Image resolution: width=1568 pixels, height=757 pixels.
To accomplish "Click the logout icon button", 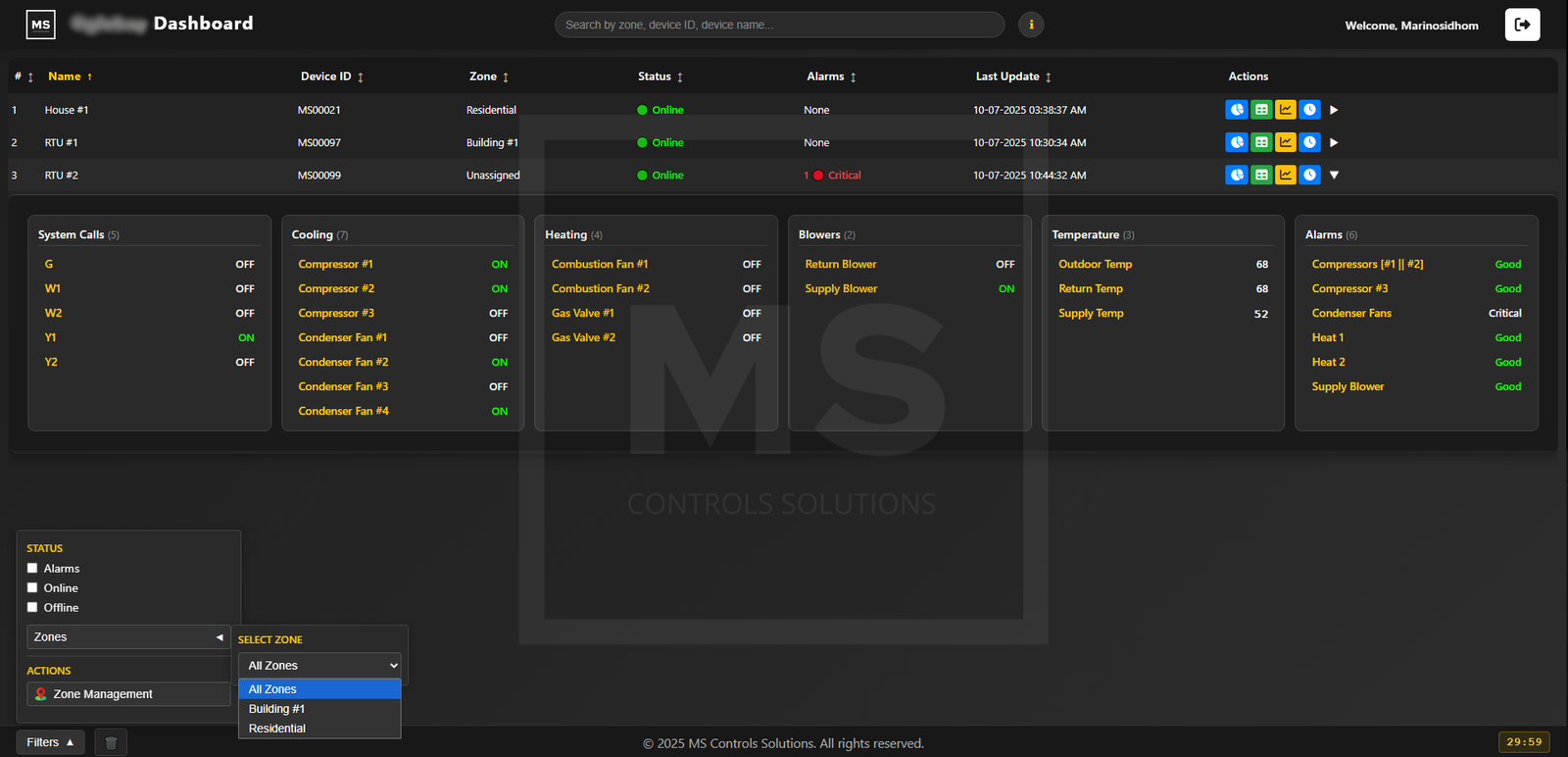I will coord(1522,25).
